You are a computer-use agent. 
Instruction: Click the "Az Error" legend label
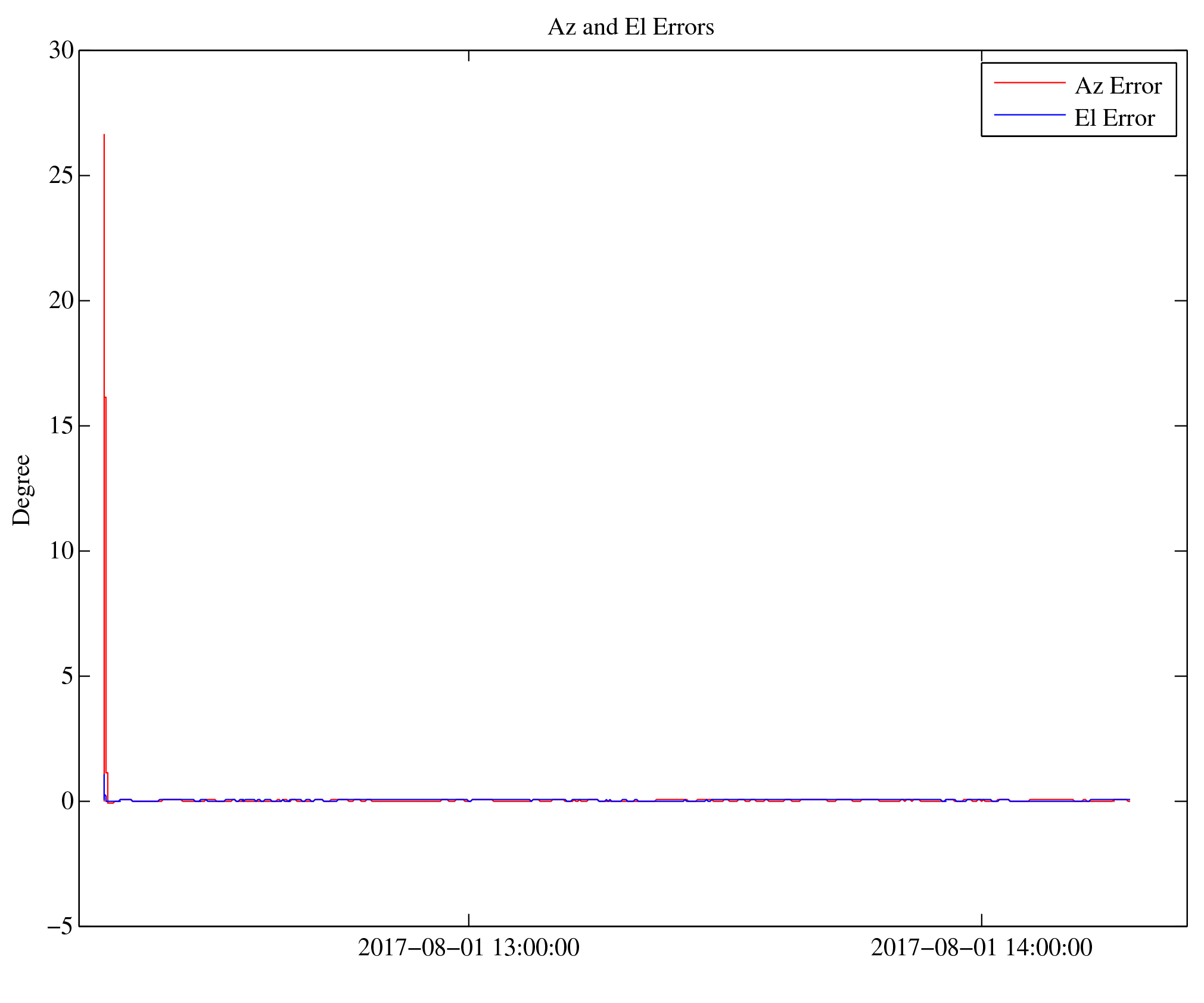click(1118, 86)
